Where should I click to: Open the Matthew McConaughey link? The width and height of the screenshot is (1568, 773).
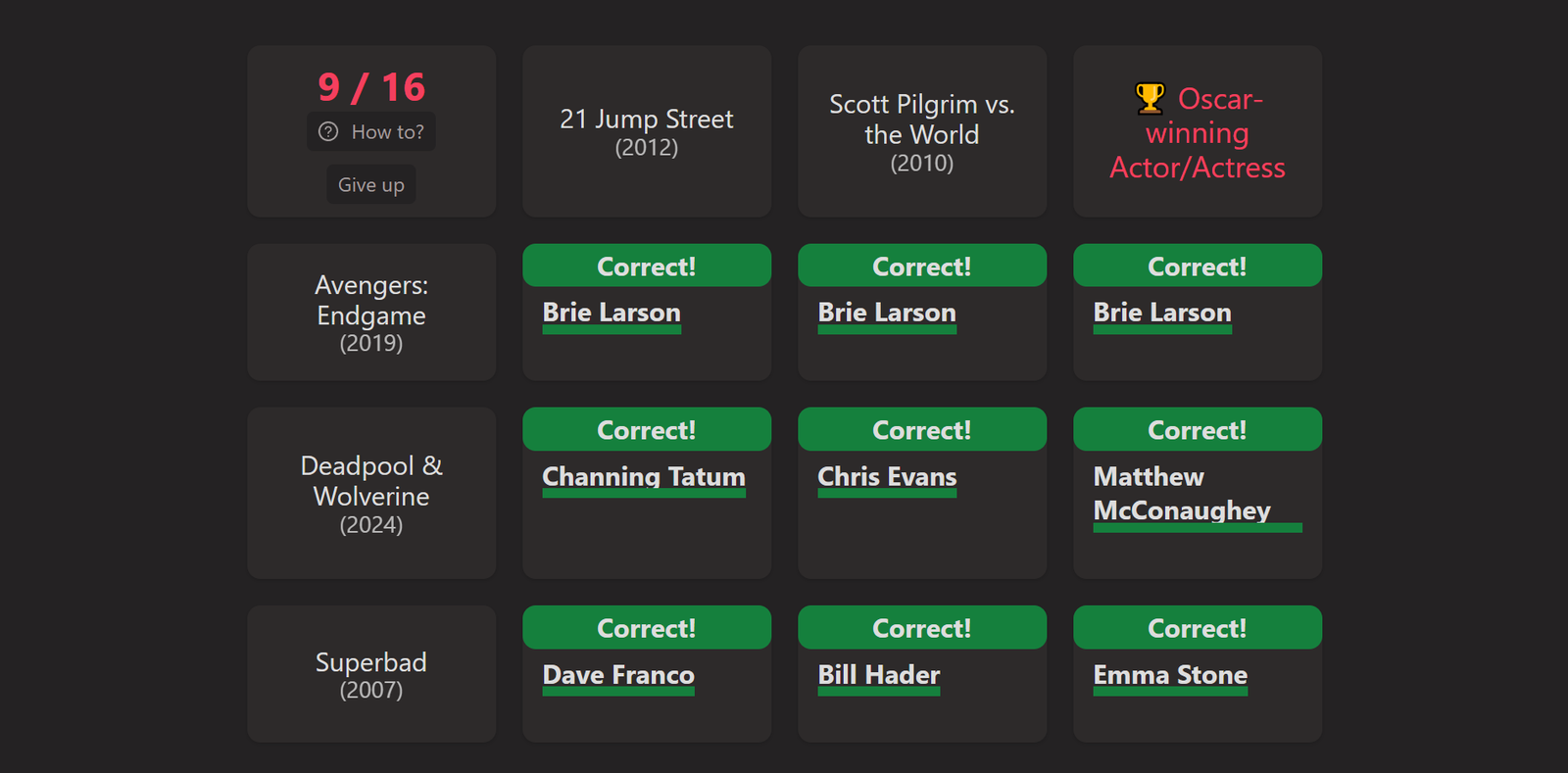point(1182,494)
